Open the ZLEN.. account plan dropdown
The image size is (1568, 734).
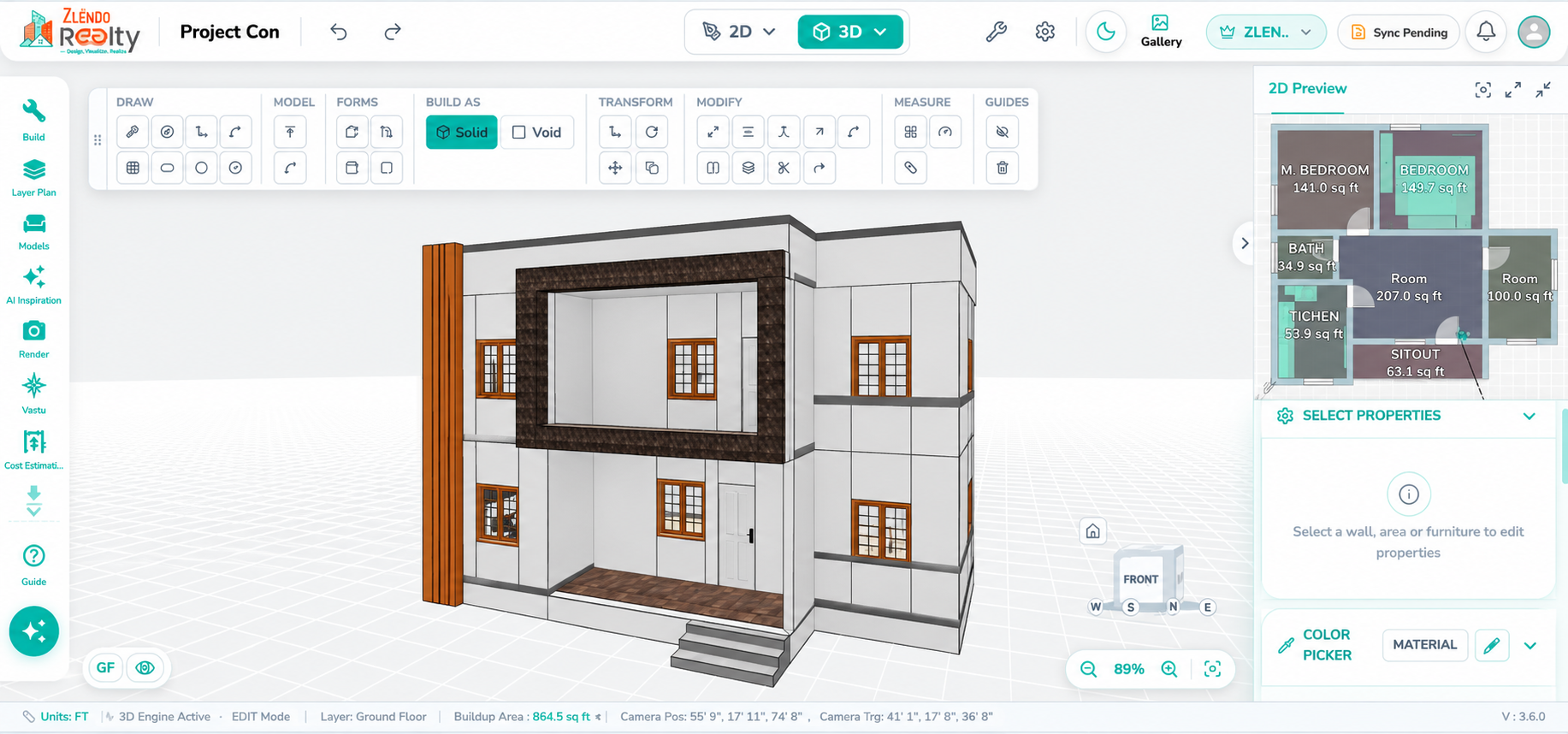[x=1266, y=32]
